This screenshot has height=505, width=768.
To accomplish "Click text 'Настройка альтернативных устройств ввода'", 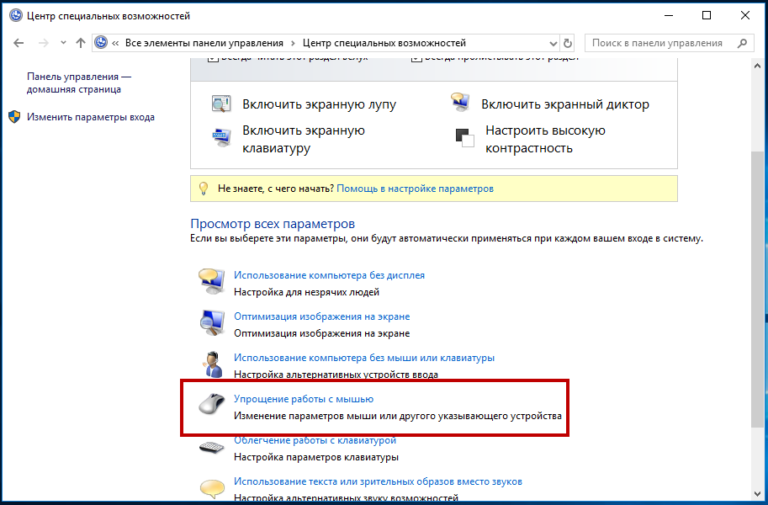I will pos(336,375).
